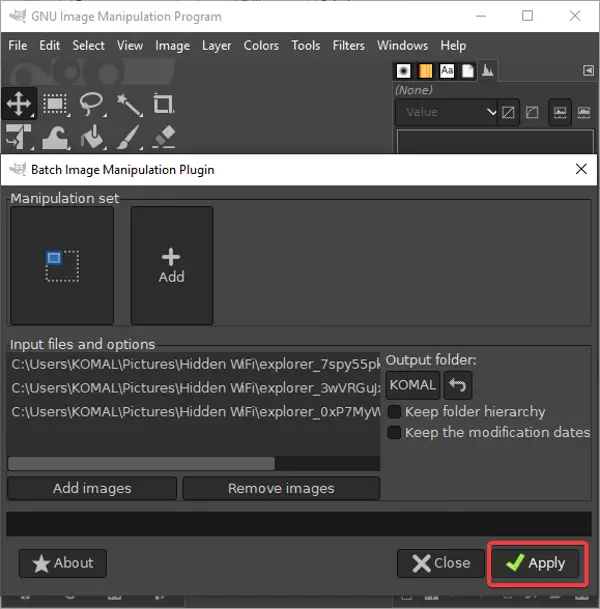Open the Histogram tab
This screenshot has height=609, width=600.
point(488,71)
